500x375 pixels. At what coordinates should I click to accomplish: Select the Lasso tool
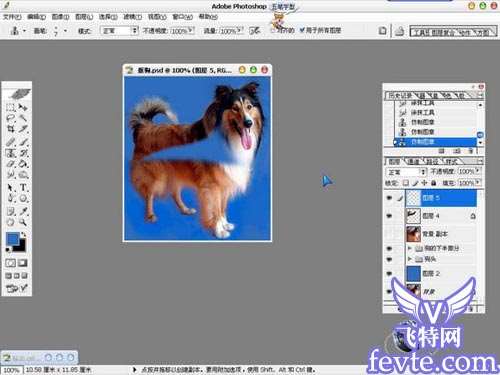pos(11,118)
